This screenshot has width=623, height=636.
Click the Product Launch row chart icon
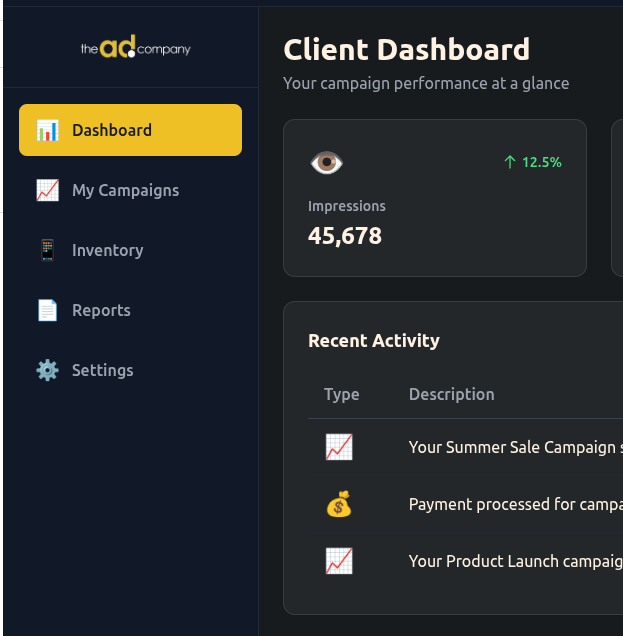click(339, 562)
